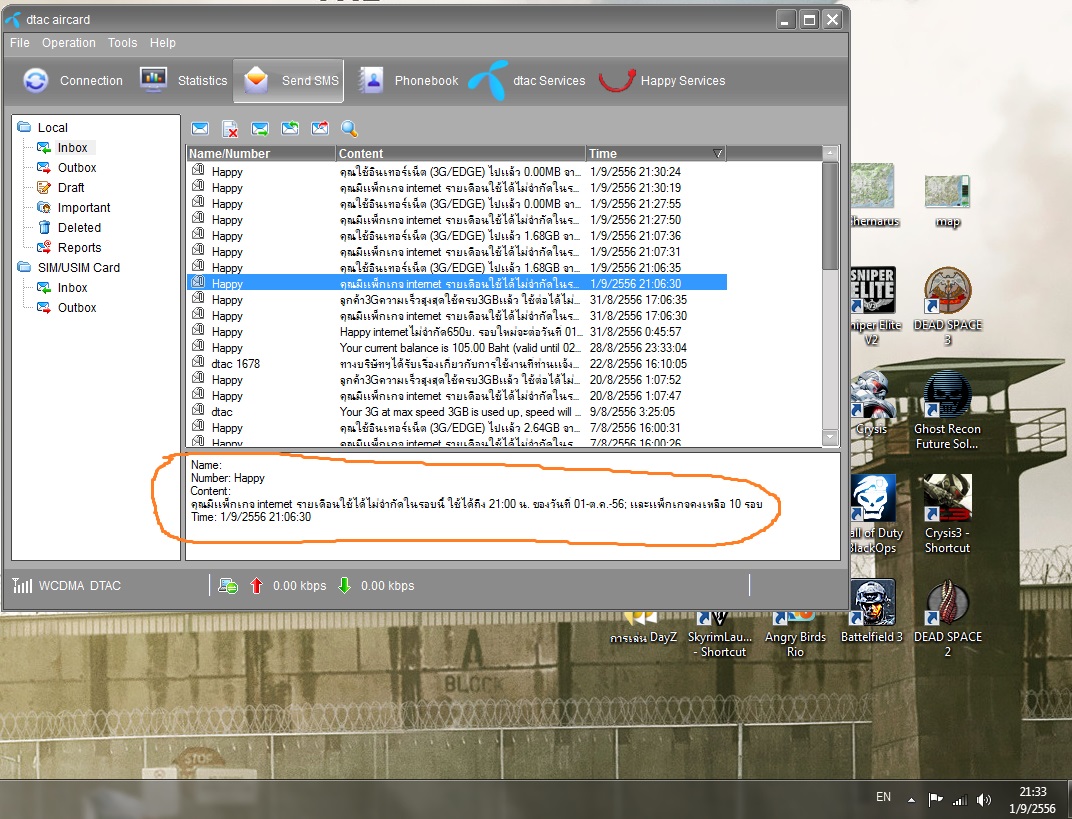Image resolution: width=1072 pixels, height=819 pixels.
Task: Sort messages by Name/Number column header
Action: (x=261, y=153)
